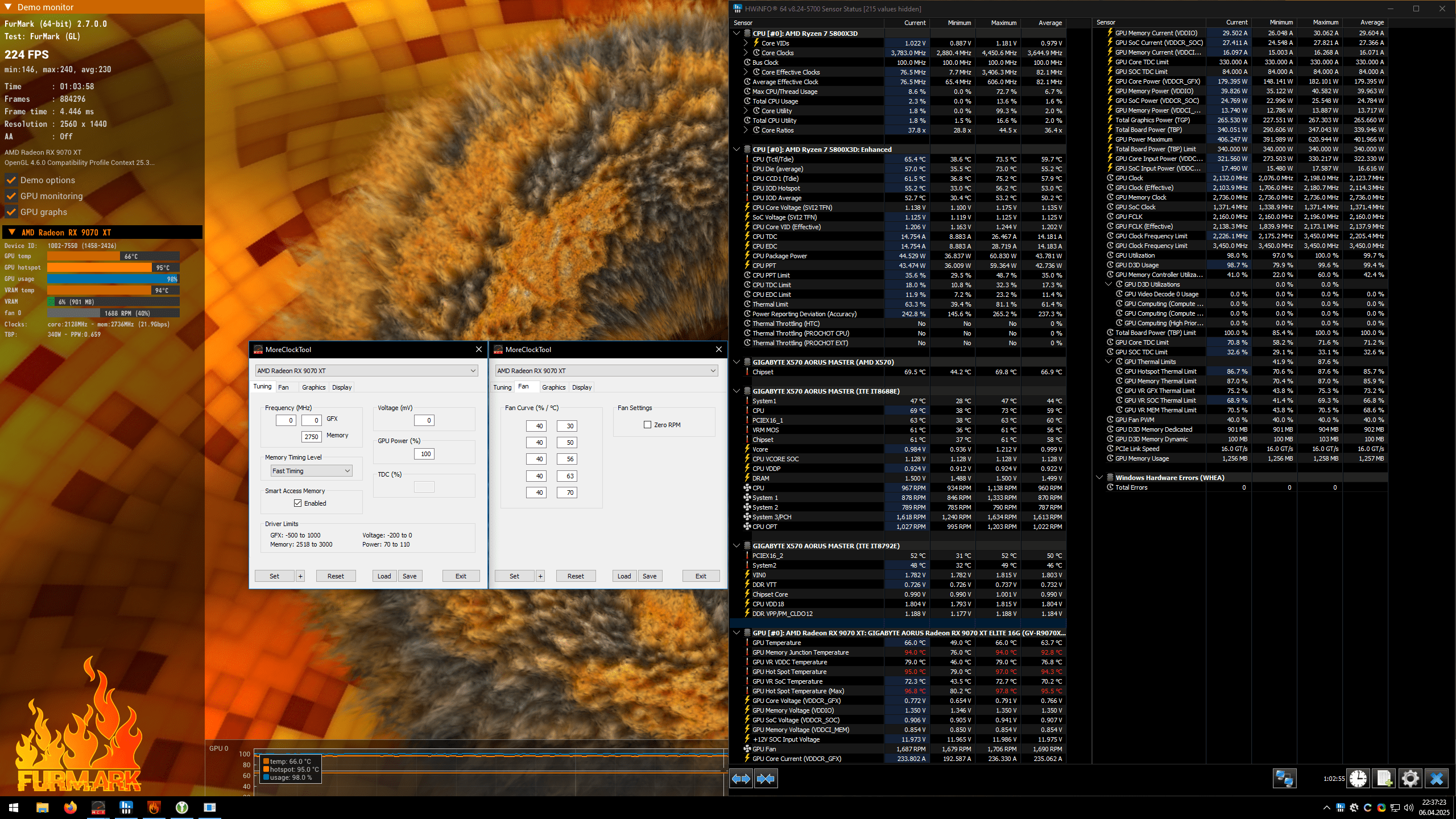Click the GPU Power percent input field
Image resolution: width=1456 pixels, height=819 pixels.
[425, 454]
